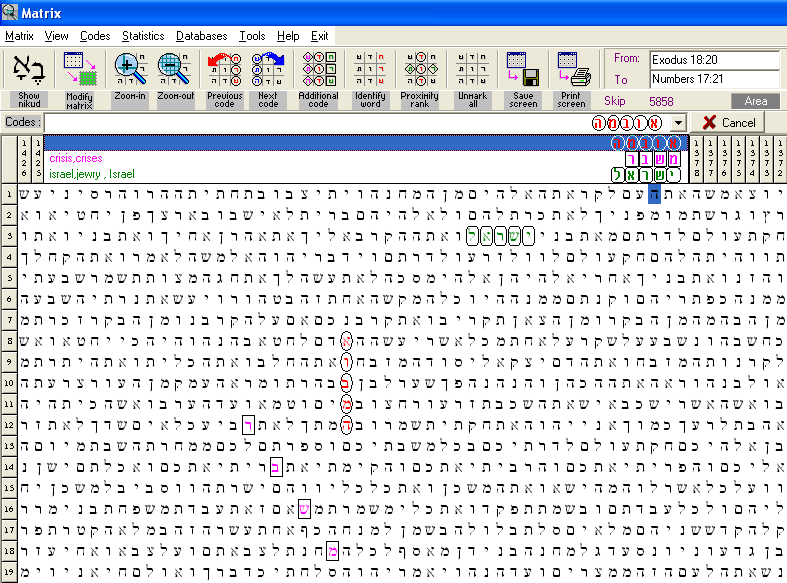Click row number 19 header

[9, 572]
